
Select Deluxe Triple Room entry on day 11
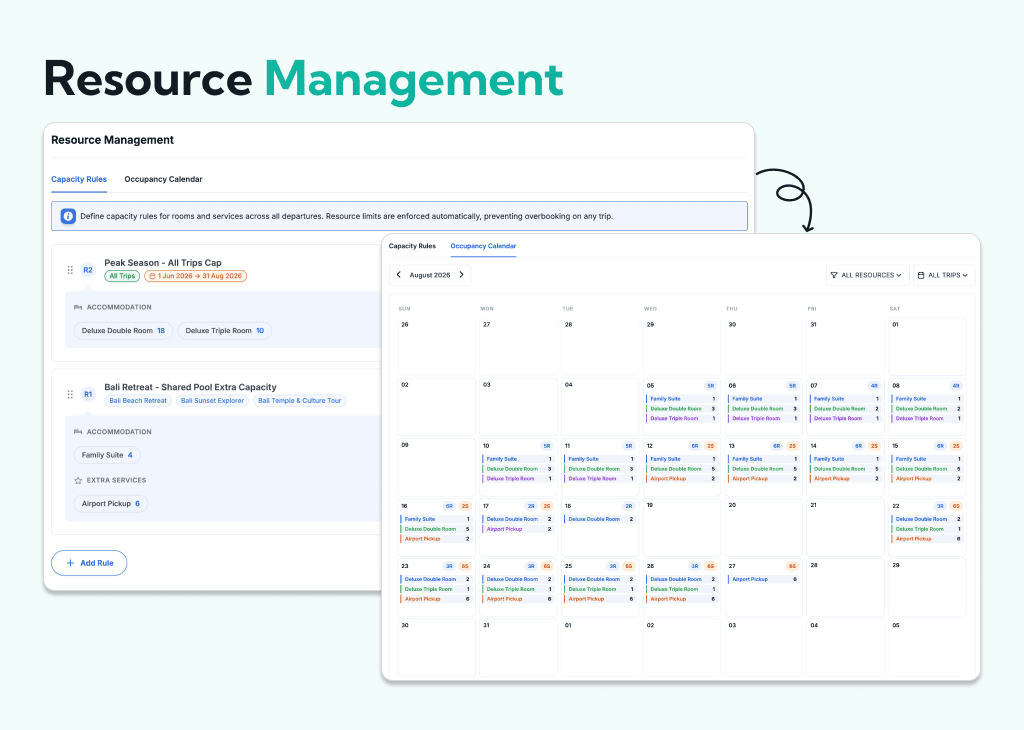click(600, 479)
